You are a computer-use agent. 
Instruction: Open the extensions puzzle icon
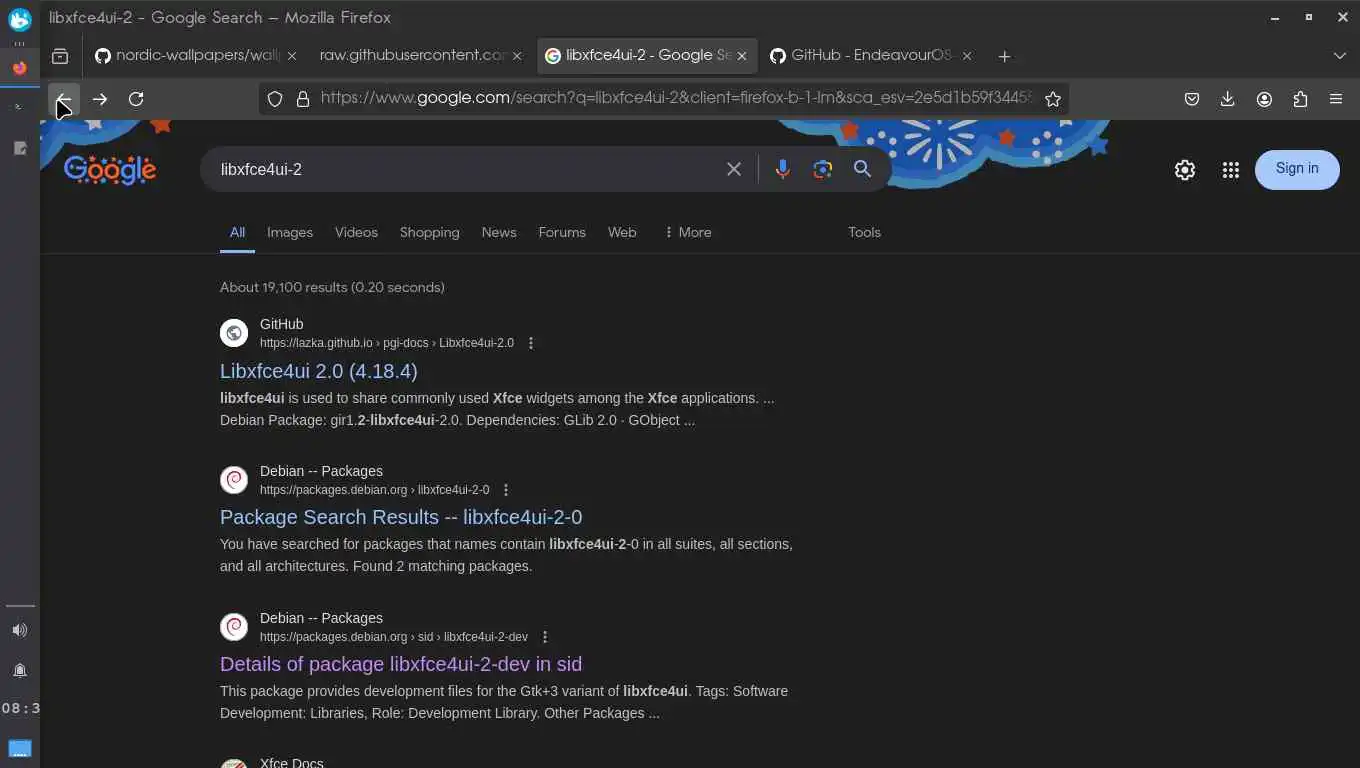[1300, 99]
